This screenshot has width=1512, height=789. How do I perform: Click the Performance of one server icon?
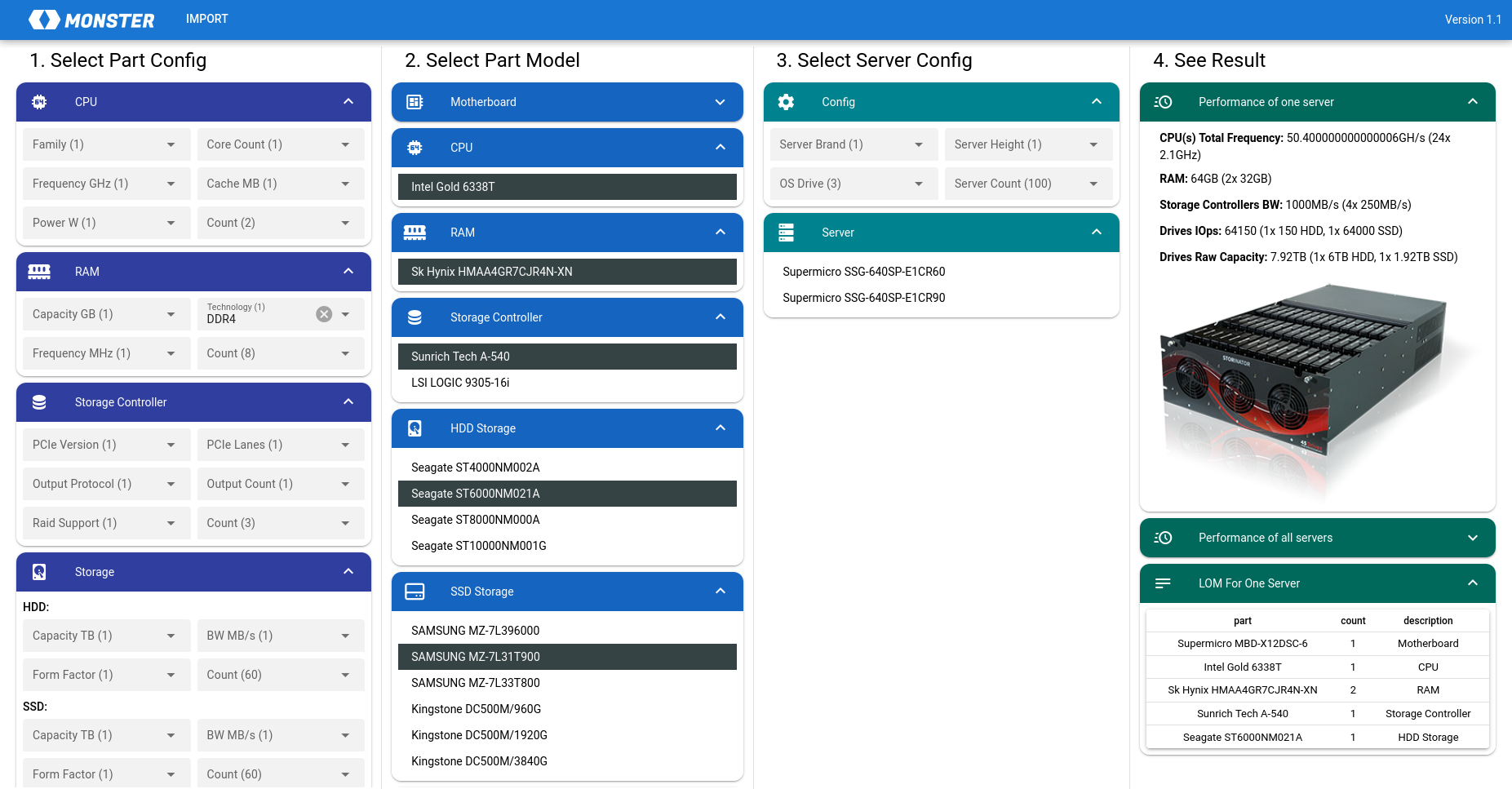point(1163,102)
